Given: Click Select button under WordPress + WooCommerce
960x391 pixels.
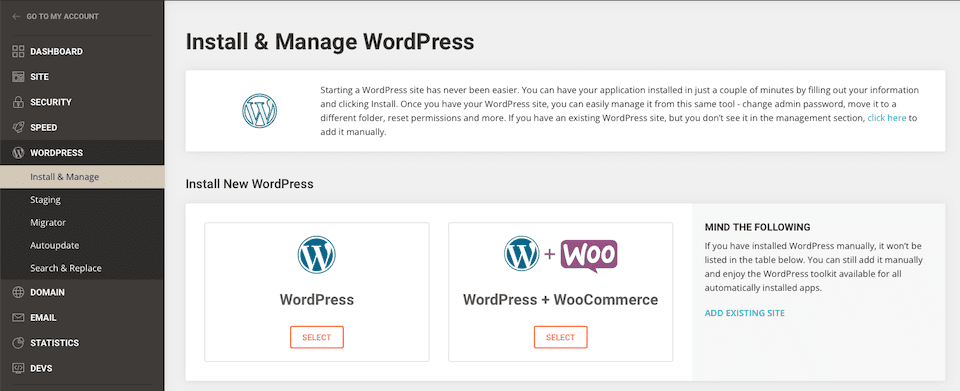Looking at the screenshot, I should click(560, 337).
